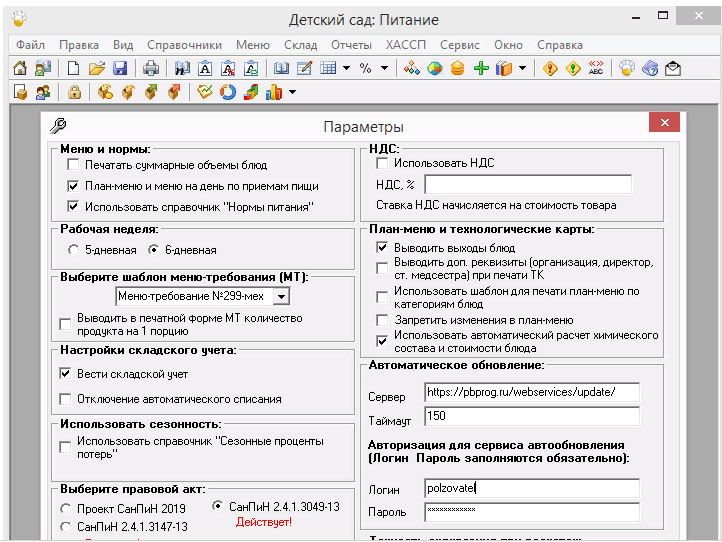This screenshot has width=722, height=542.
Task: Click the home icon in the toolbar
Action: click(x=20, y=69)
